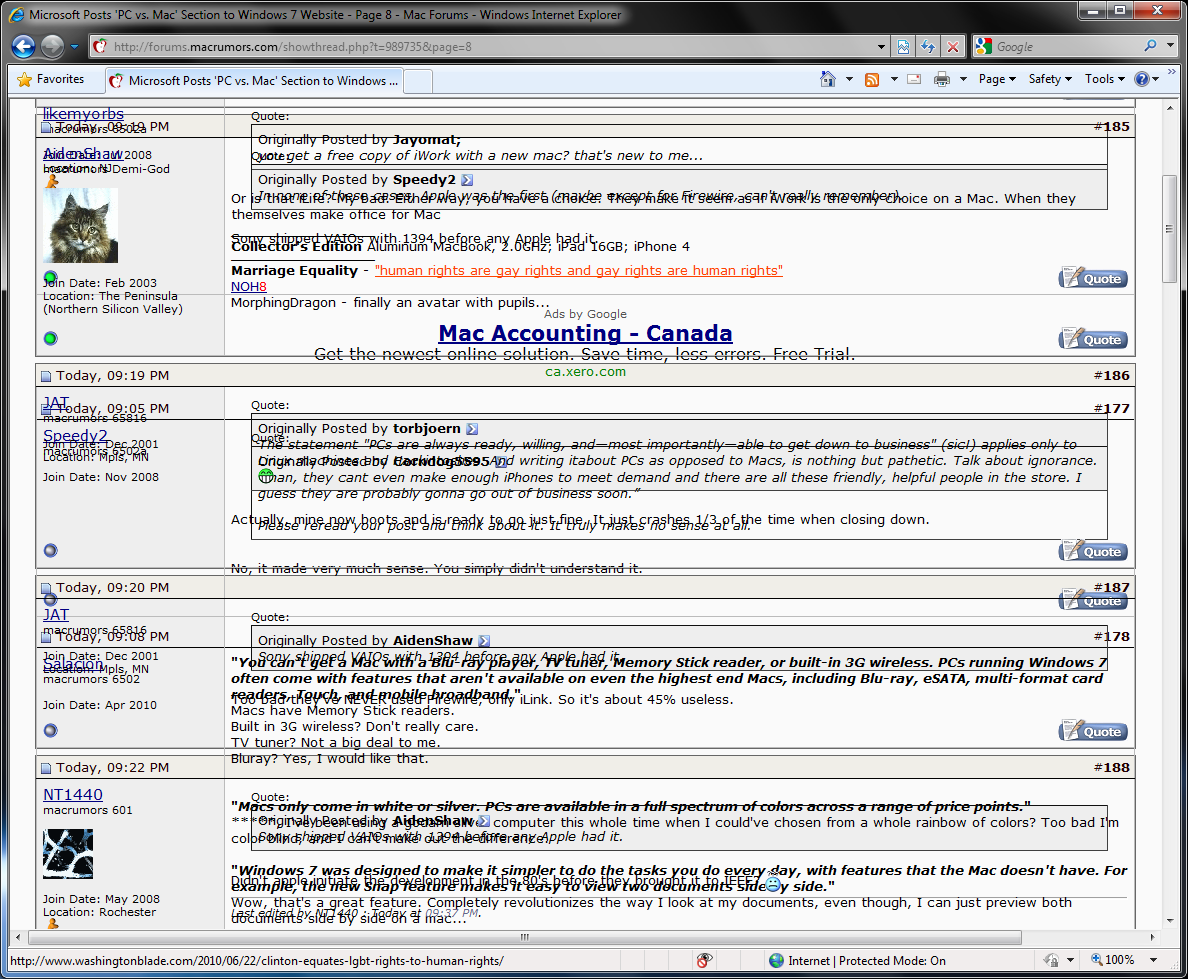Click view-post arrow next to AidenShaw quote in #187
This screenshot has width=1188, height=979.
(484, 641)
